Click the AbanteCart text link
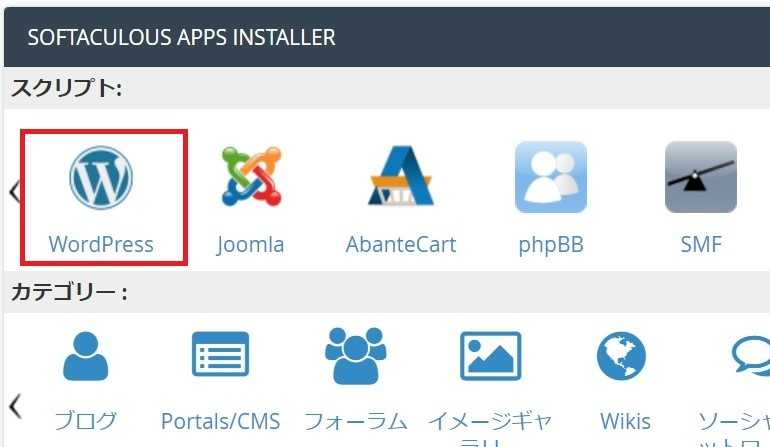Image resolution: width=770 pixels, height=447 pixels. tap(401, 244)
